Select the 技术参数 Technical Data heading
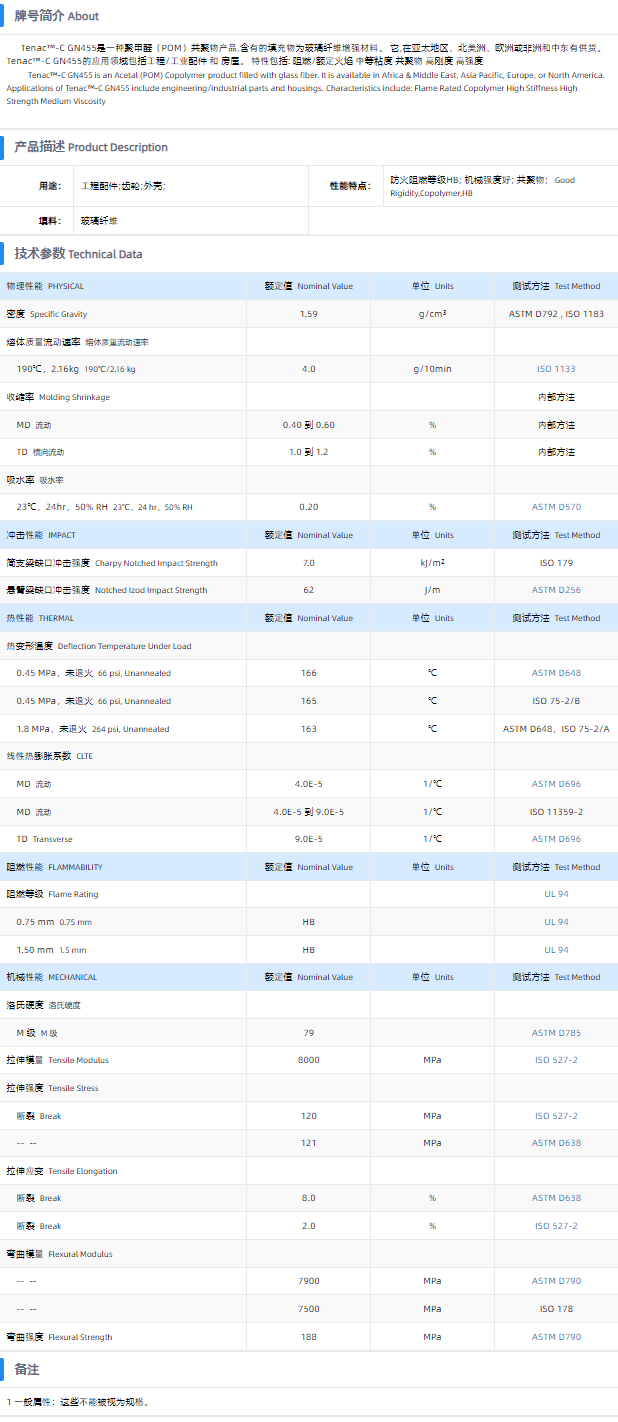 pyautogui.click(x=77, y=254)
